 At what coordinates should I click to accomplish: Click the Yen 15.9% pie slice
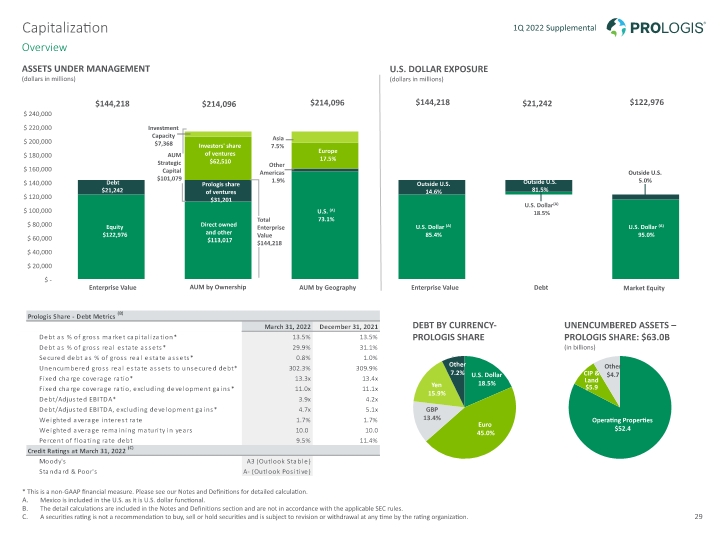(x=434, y=389)
